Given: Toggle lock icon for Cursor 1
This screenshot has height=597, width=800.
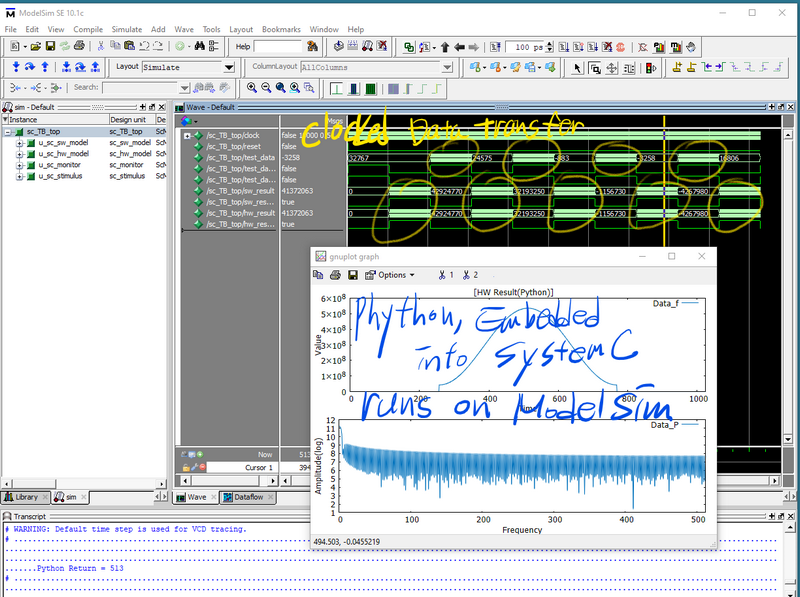Looking at the screenshot, I should (186, 467).
